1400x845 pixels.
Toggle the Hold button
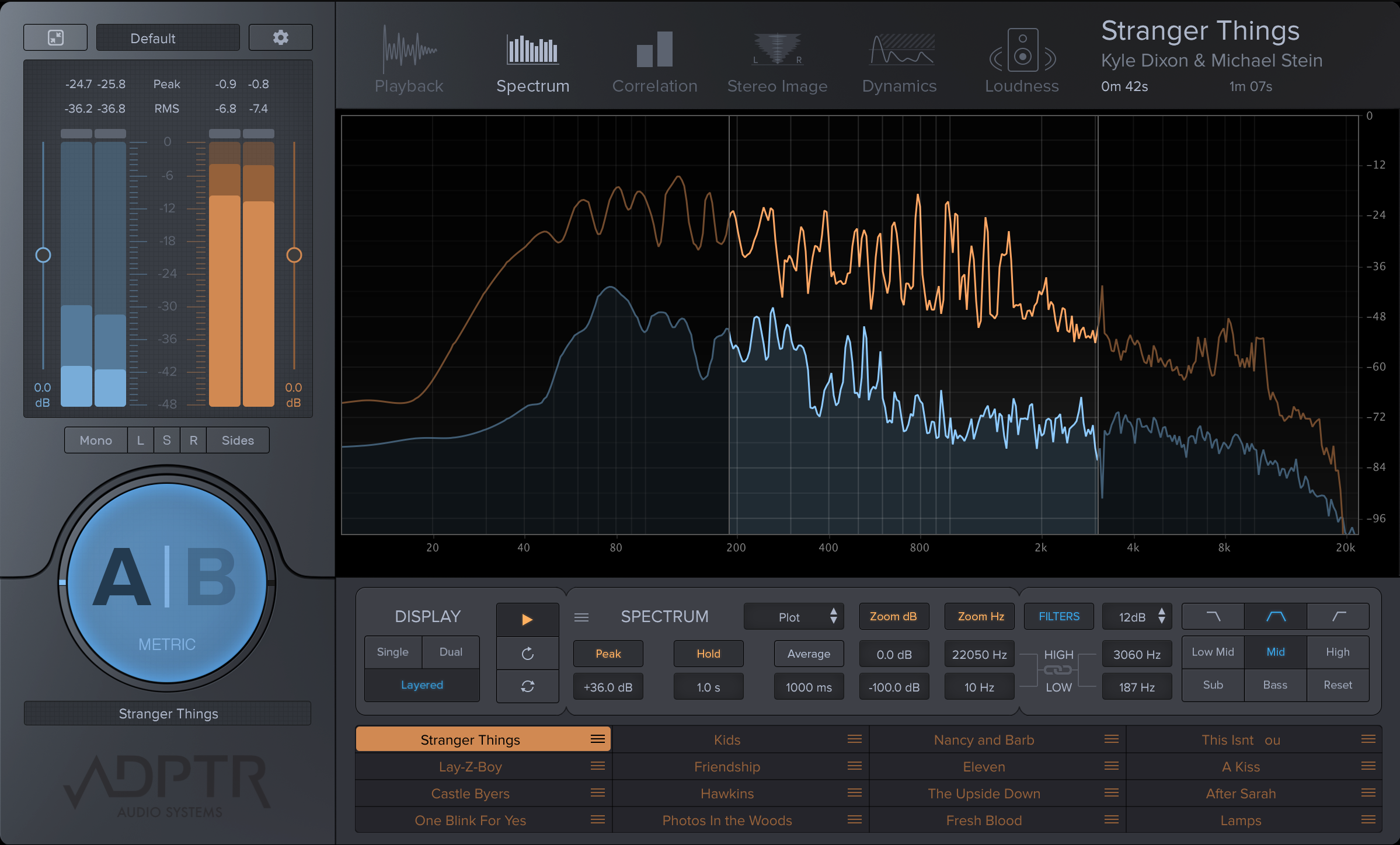(x=708, y=654)
